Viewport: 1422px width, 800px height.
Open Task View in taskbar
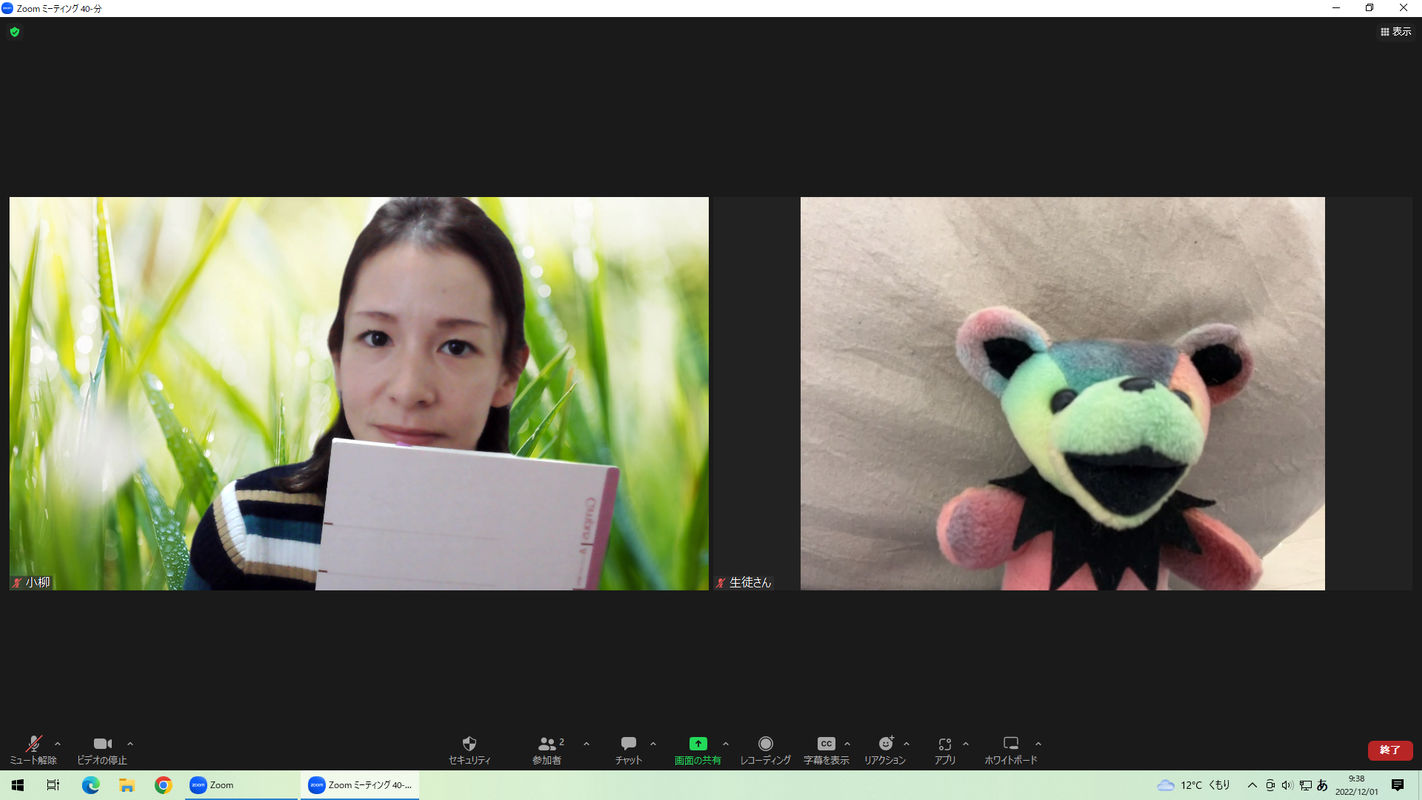(x=53, y=785)
